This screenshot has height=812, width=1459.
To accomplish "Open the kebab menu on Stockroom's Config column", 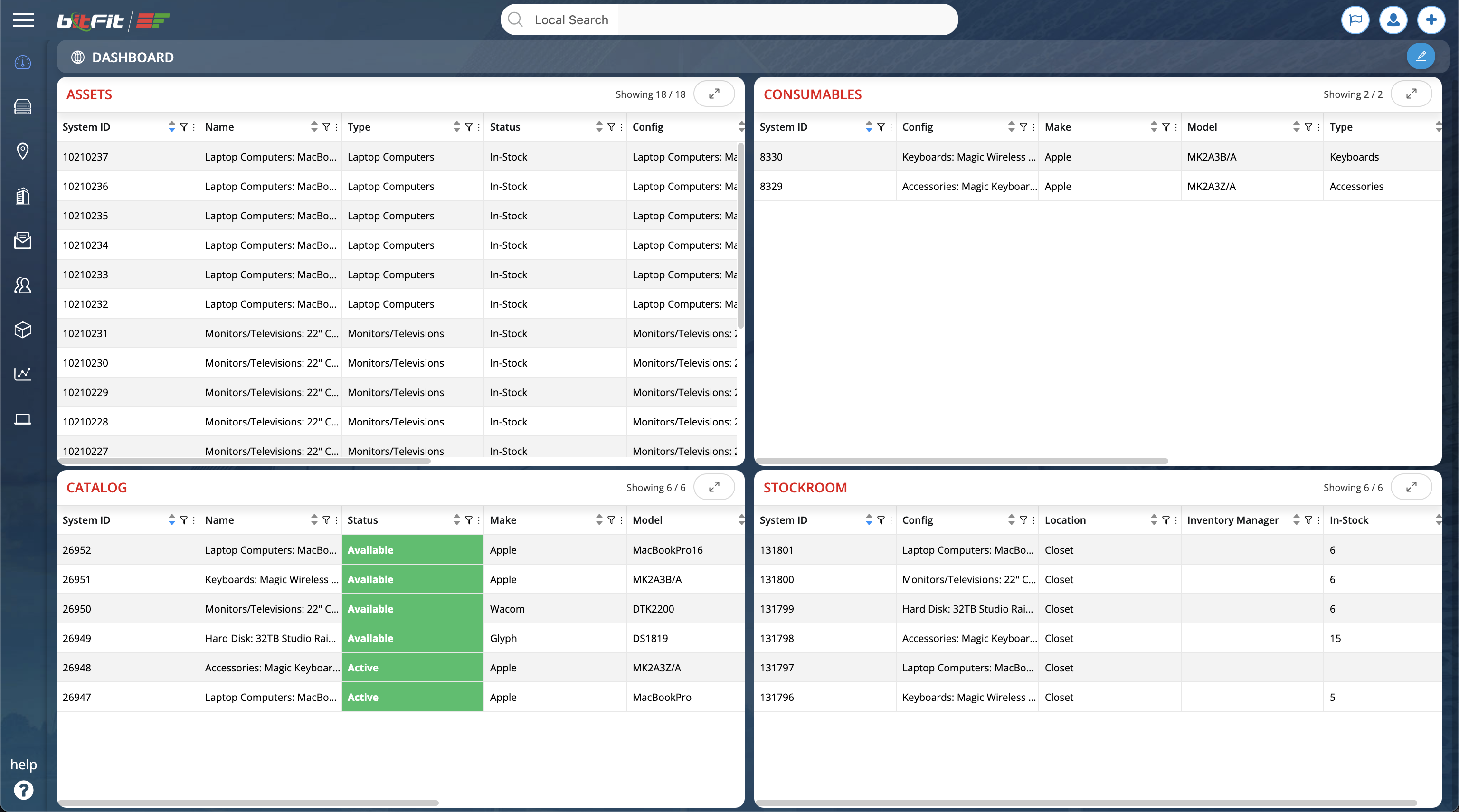I will [1033, 520].
